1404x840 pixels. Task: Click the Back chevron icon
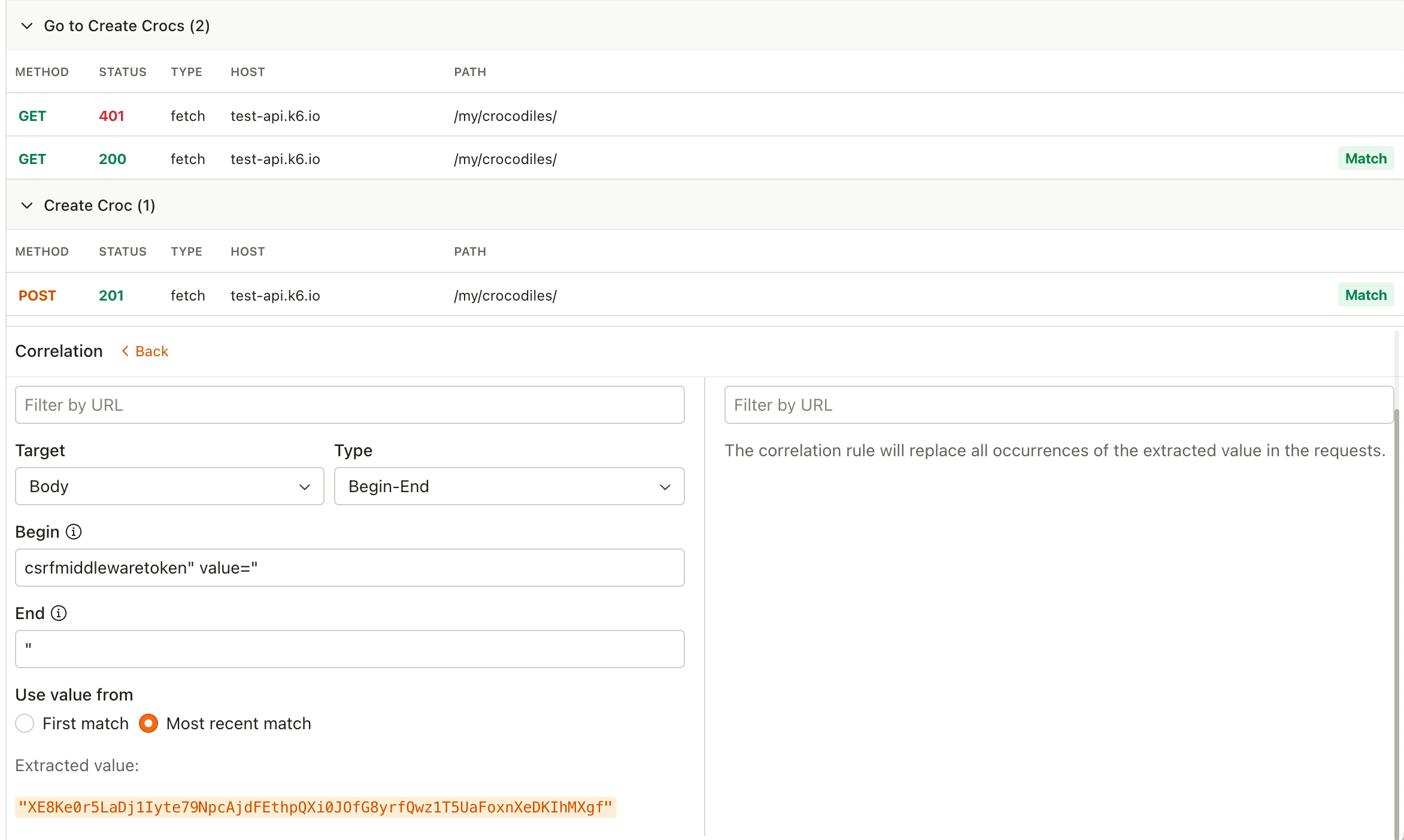tap(125, 351)
